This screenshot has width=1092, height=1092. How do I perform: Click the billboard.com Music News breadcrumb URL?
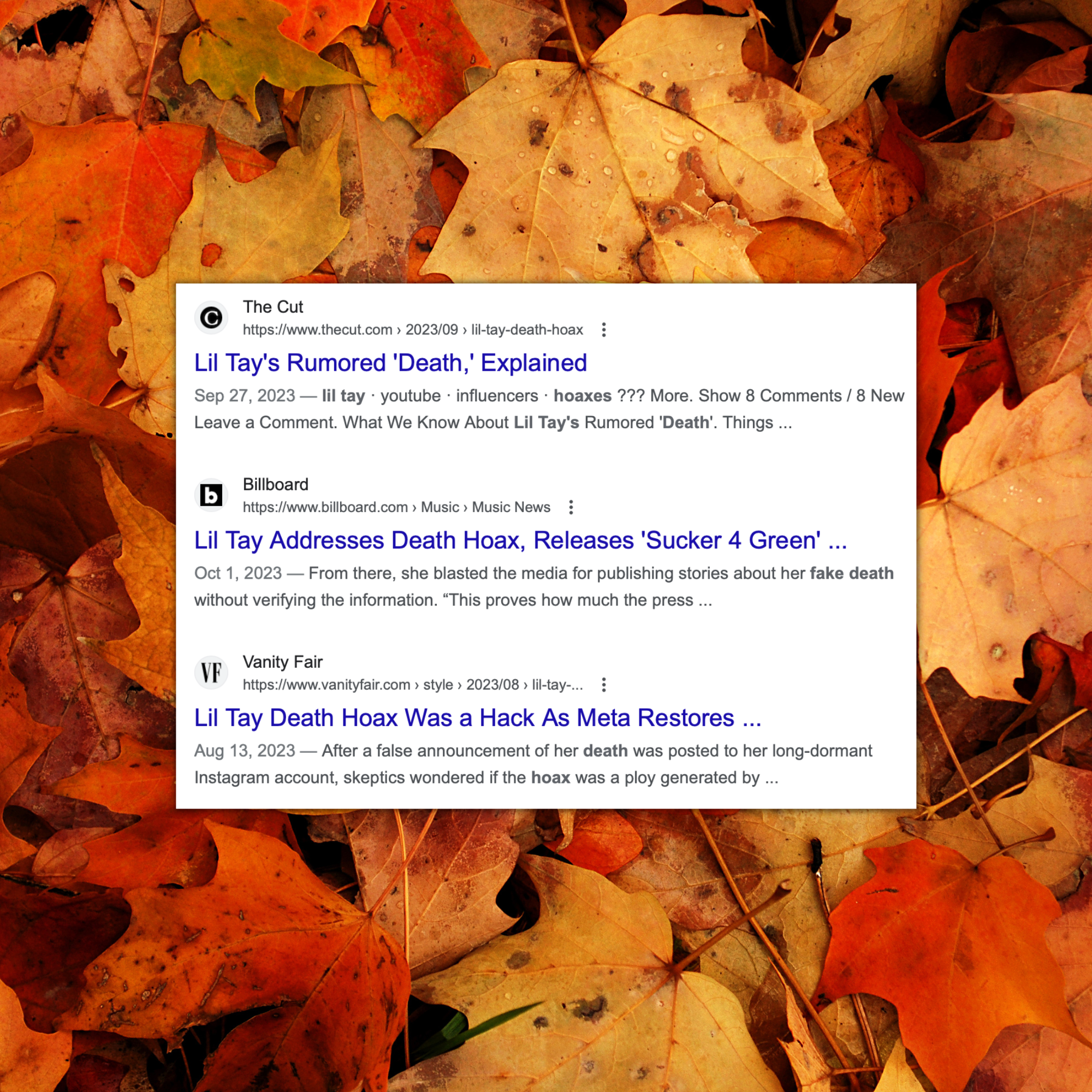point(396,507)
